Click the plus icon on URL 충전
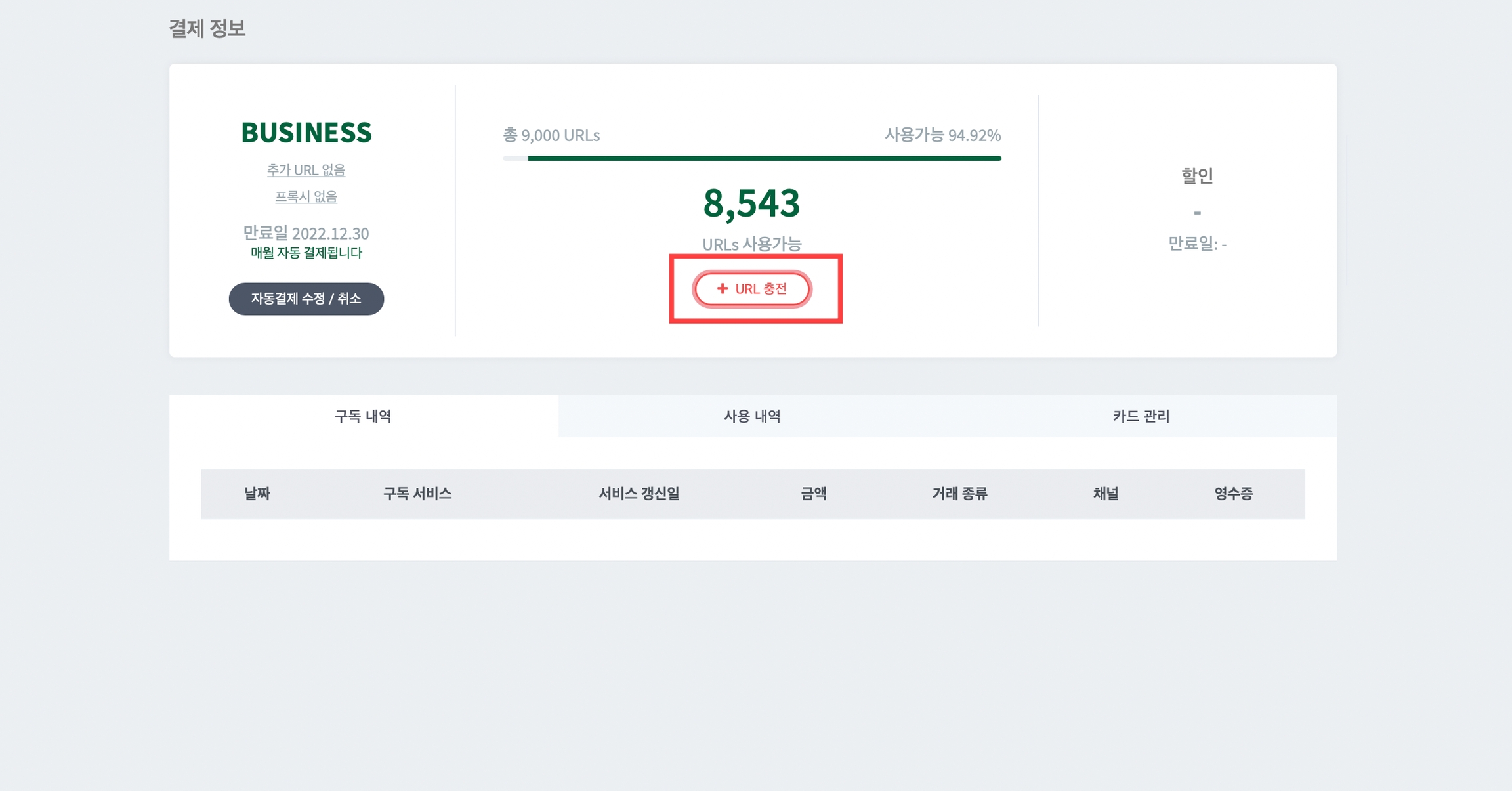 pyautogui.click(x=723, y=289)
